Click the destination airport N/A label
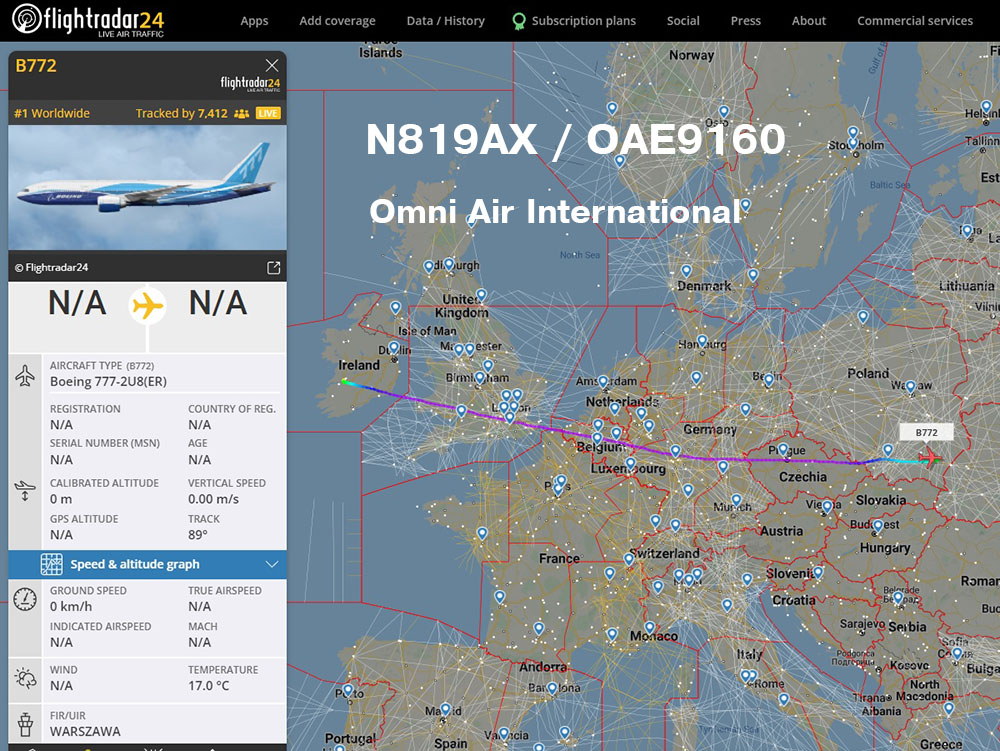This screenshot has width=1000, height=751. (x=217, y=303)
